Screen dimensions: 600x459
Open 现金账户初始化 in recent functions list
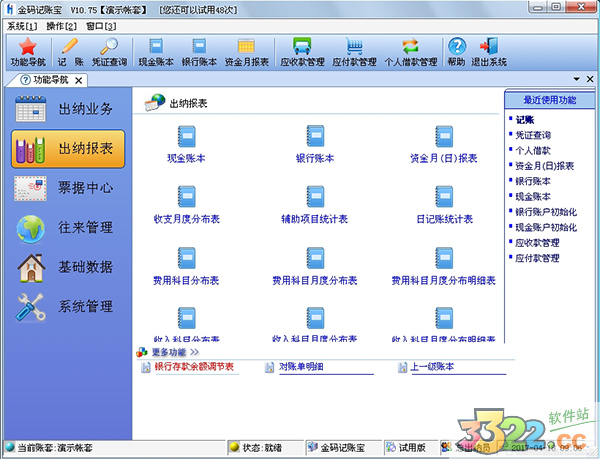pyautogui.click(x=546, y=227)
